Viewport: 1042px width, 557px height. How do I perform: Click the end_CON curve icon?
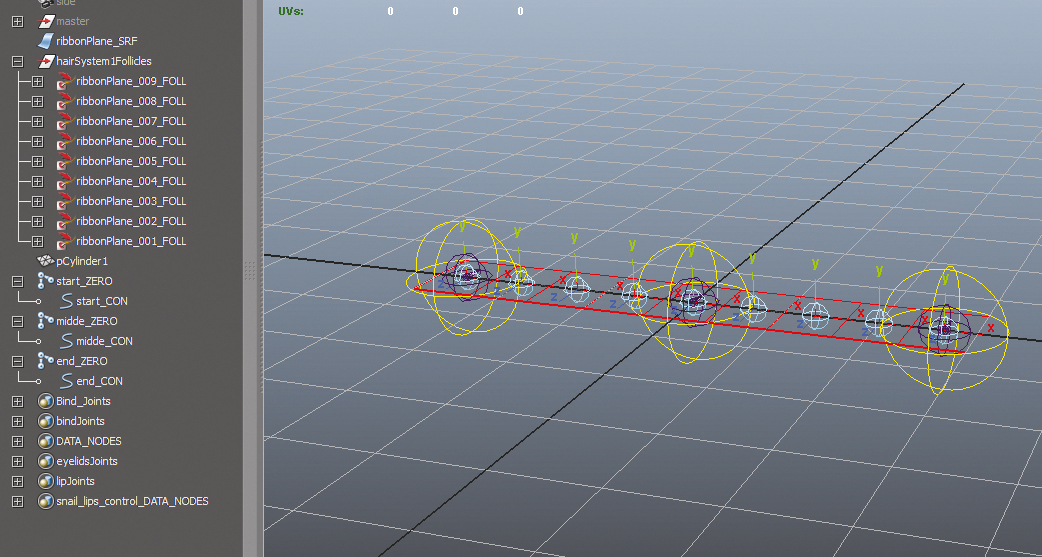[x=66, y=381]
